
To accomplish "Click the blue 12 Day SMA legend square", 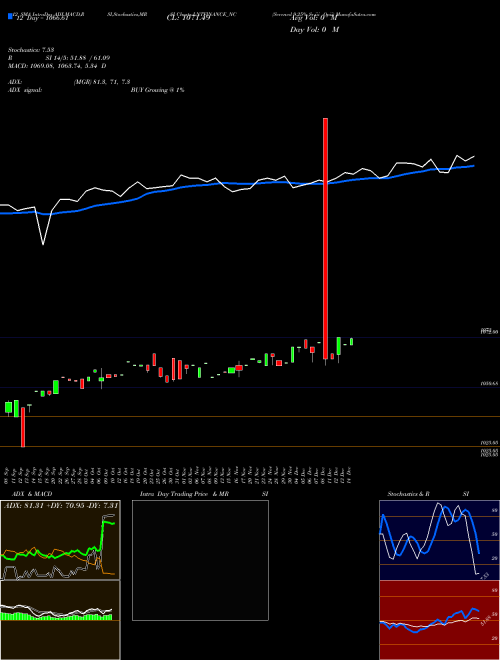I will tap(10, 16).
